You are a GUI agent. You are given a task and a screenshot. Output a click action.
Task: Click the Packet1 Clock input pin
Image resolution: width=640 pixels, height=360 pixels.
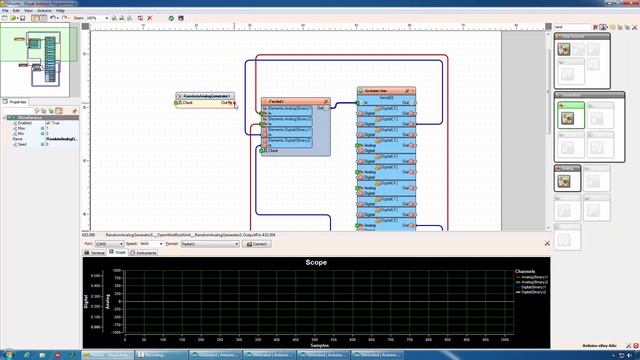(x=262, y=151)
